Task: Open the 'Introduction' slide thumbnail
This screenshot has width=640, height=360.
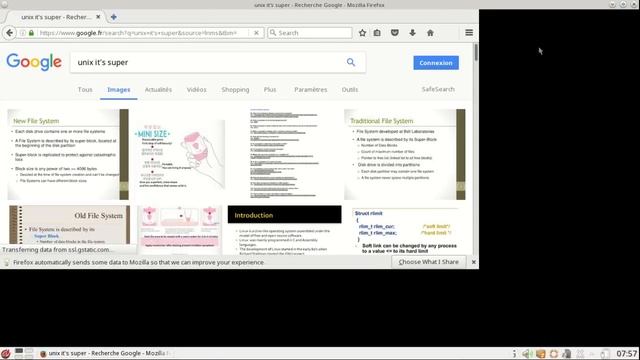Action: [284, 230]
